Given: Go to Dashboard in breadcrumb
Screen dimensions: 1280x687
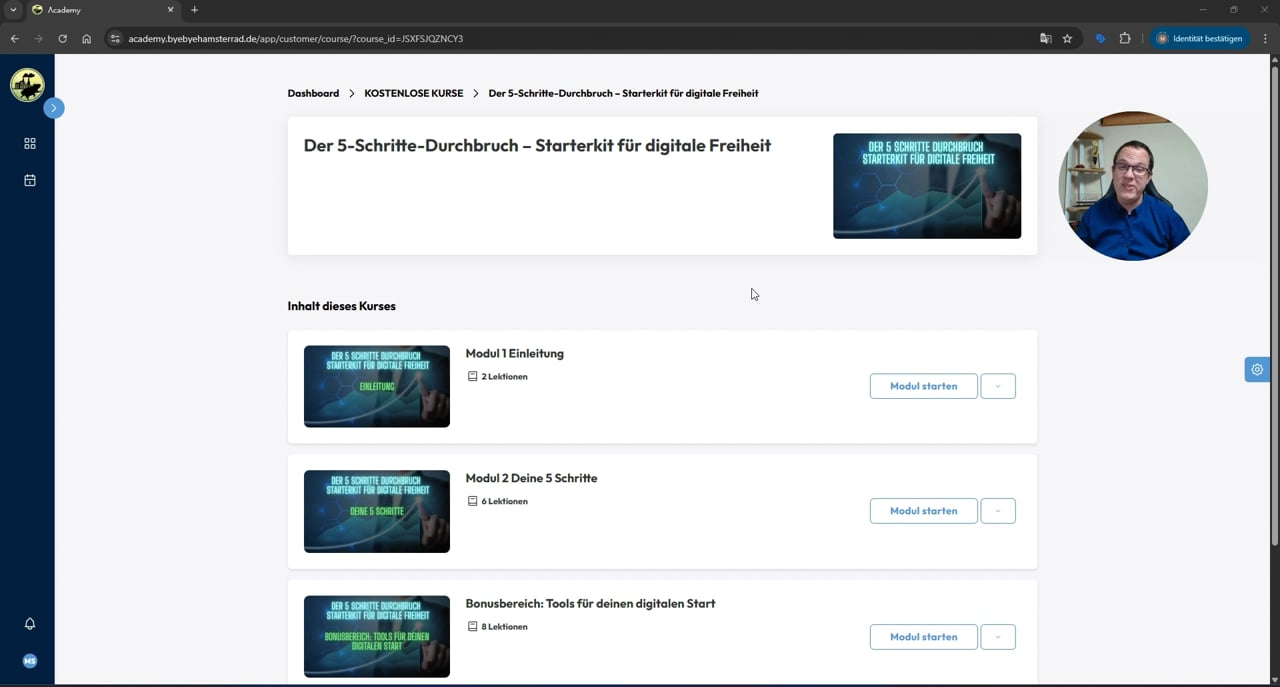Looking at the screenshot, I should click(313, 93).
